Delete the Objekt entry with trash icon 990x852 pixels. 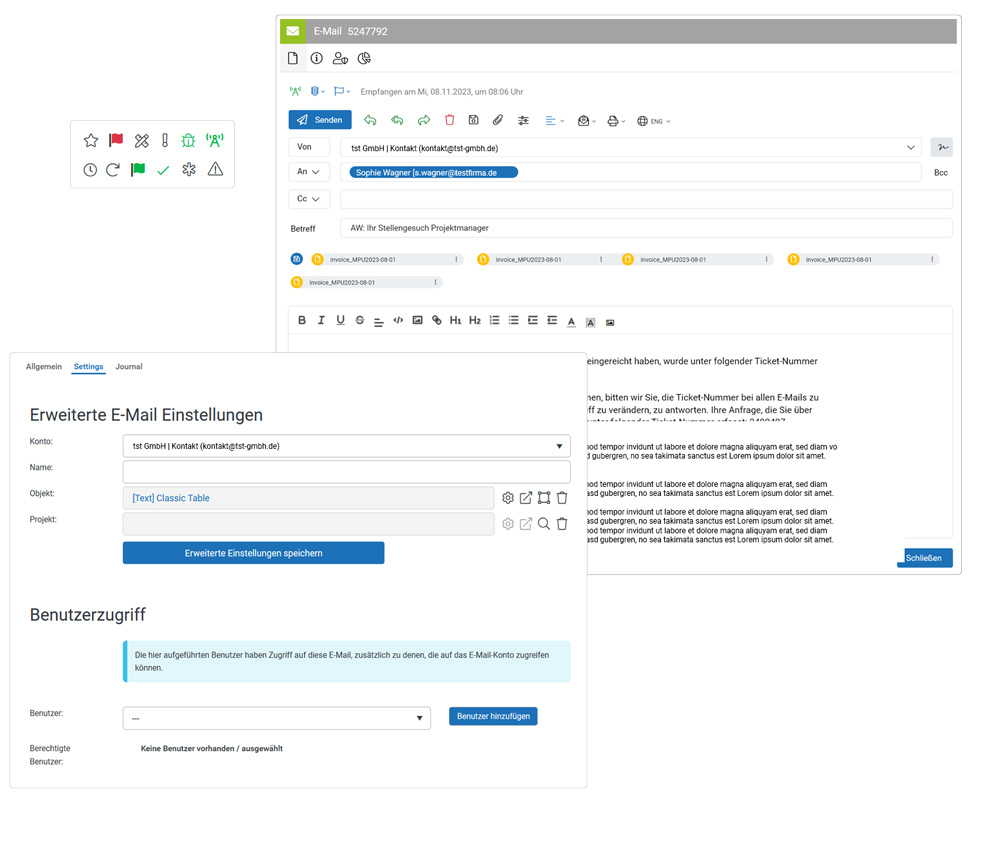562,498
